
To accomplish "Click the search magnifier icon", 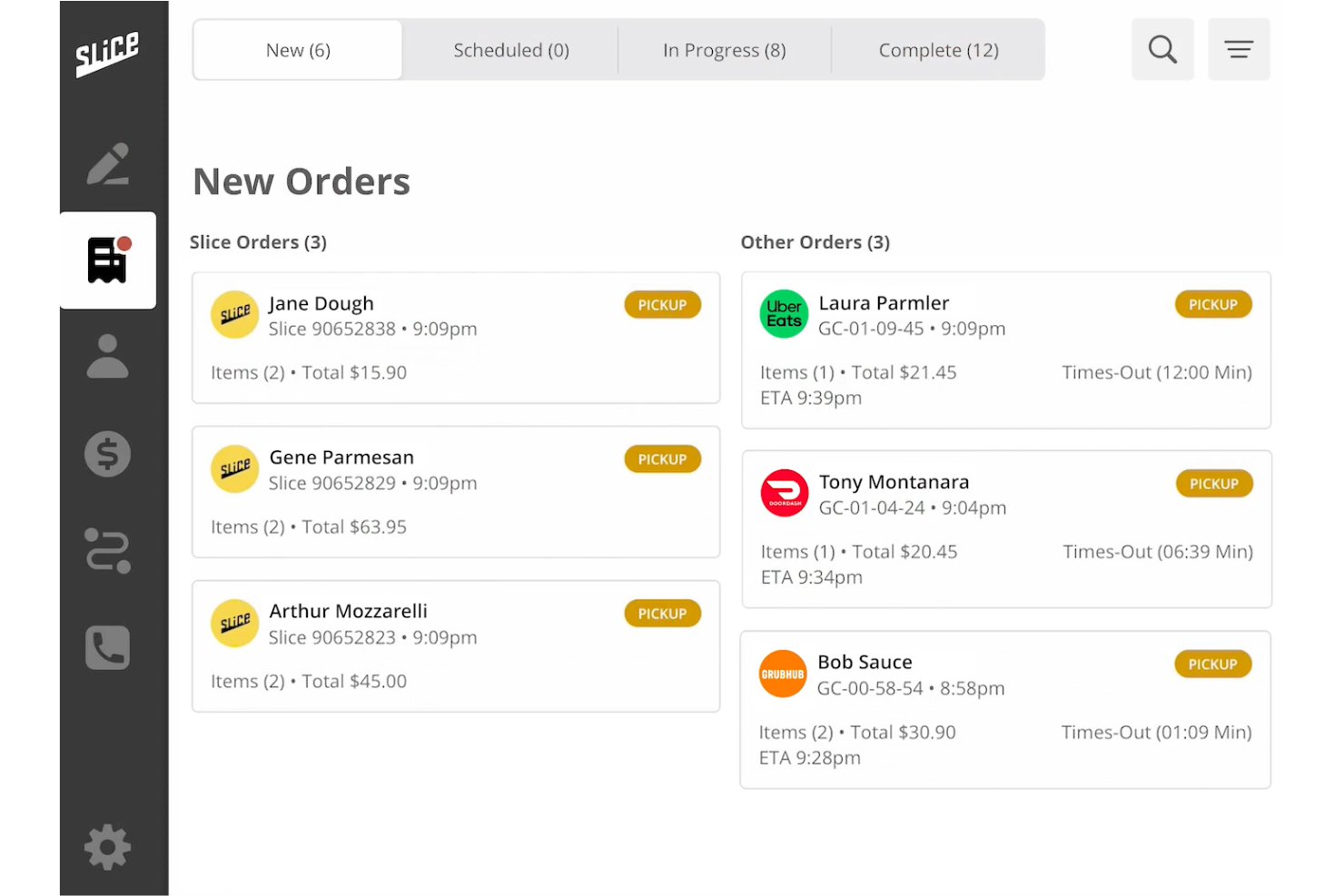I will pyautogui.click(x=1162, y=49).
